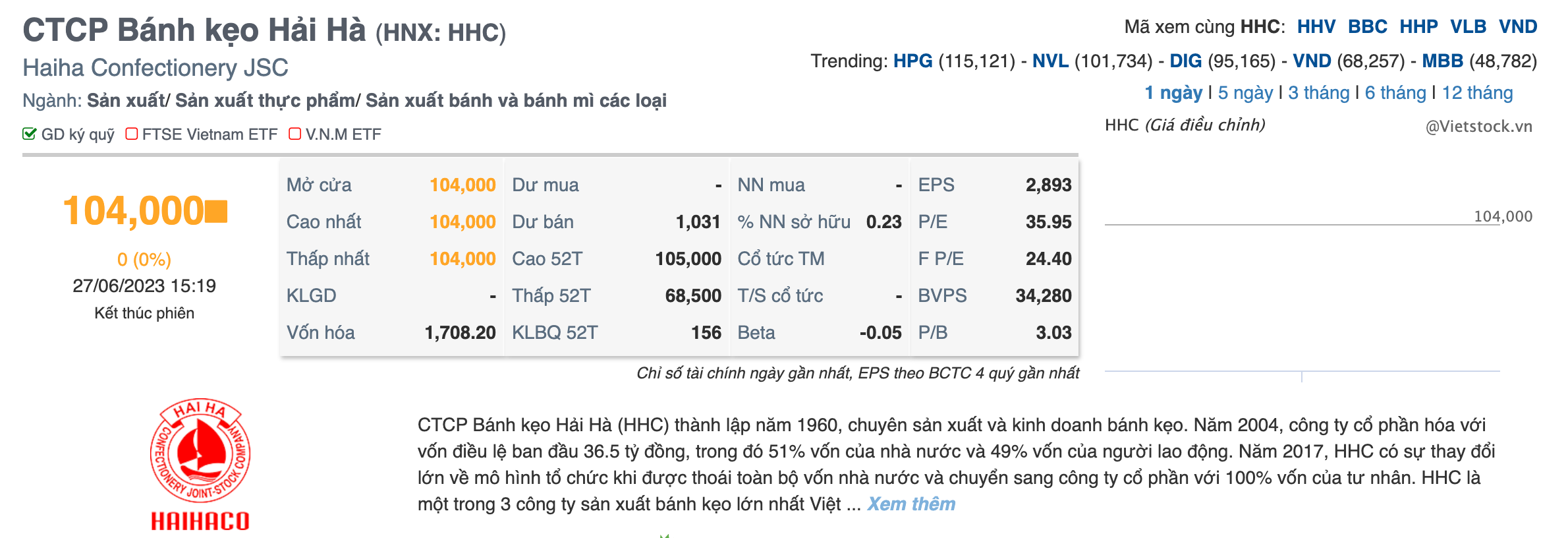The height and width of the screenshot is (538, 1568).
Task: Click the Haihaco company logo
Action: (200, 464)
